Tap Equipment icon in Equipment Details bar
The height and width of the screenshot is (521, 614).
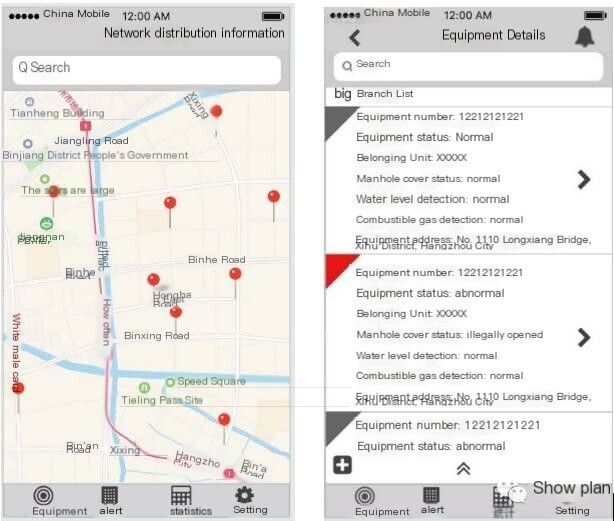382,501
